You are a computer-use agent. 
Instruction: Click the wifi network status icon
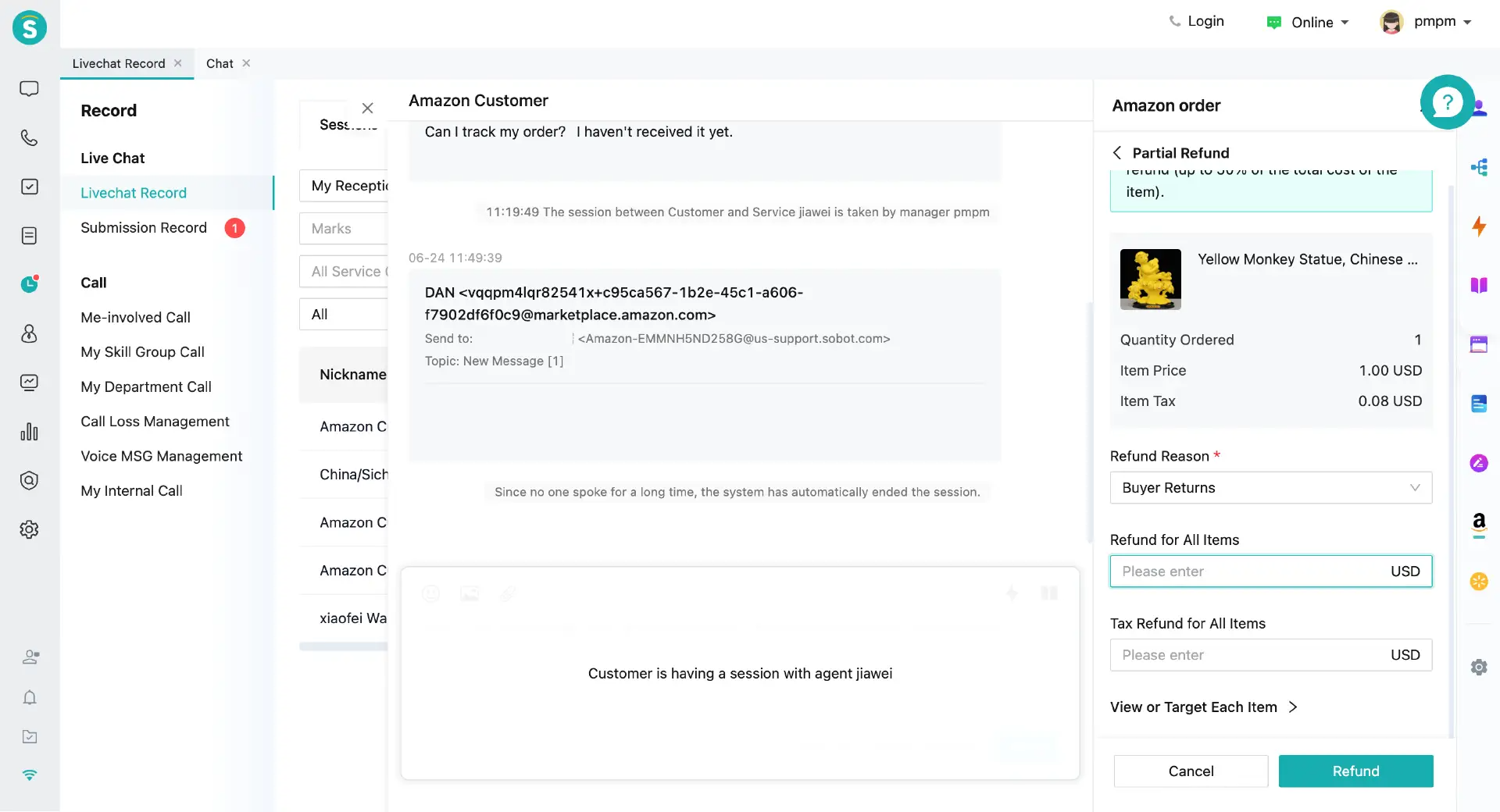[x=30, y=775]
